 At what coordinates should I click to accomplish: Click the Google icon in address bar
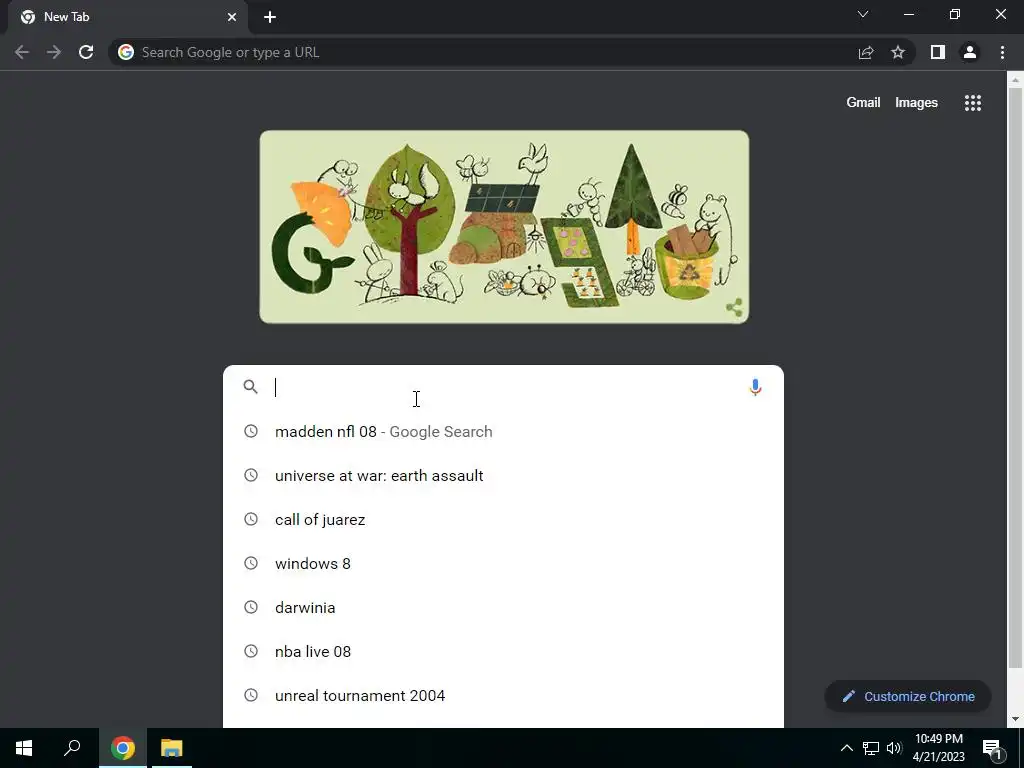coord(126,52)
